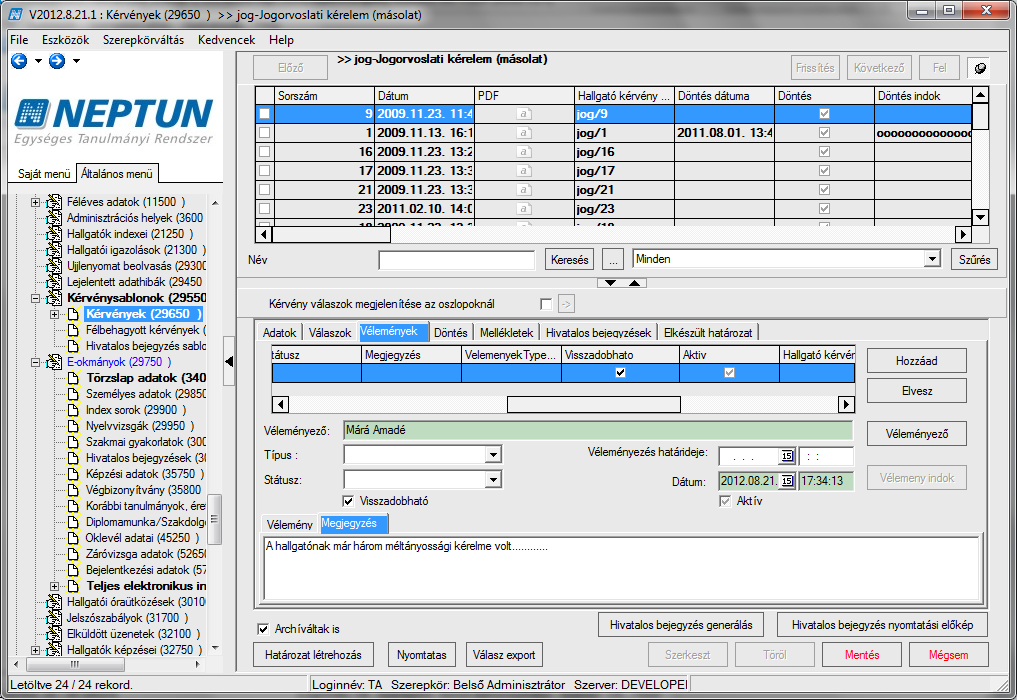Switch to the Mellékletek tab

507,332
